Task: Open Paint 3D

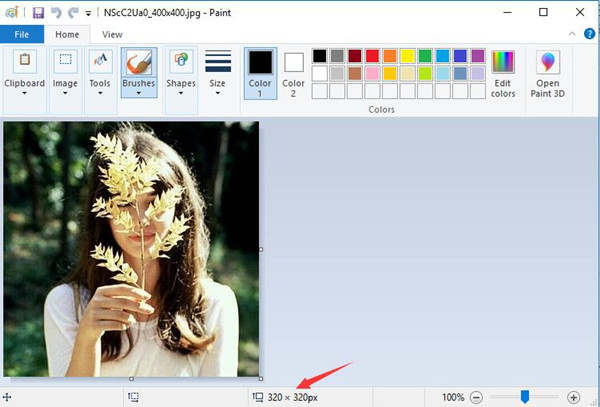Action: [548, 73]
